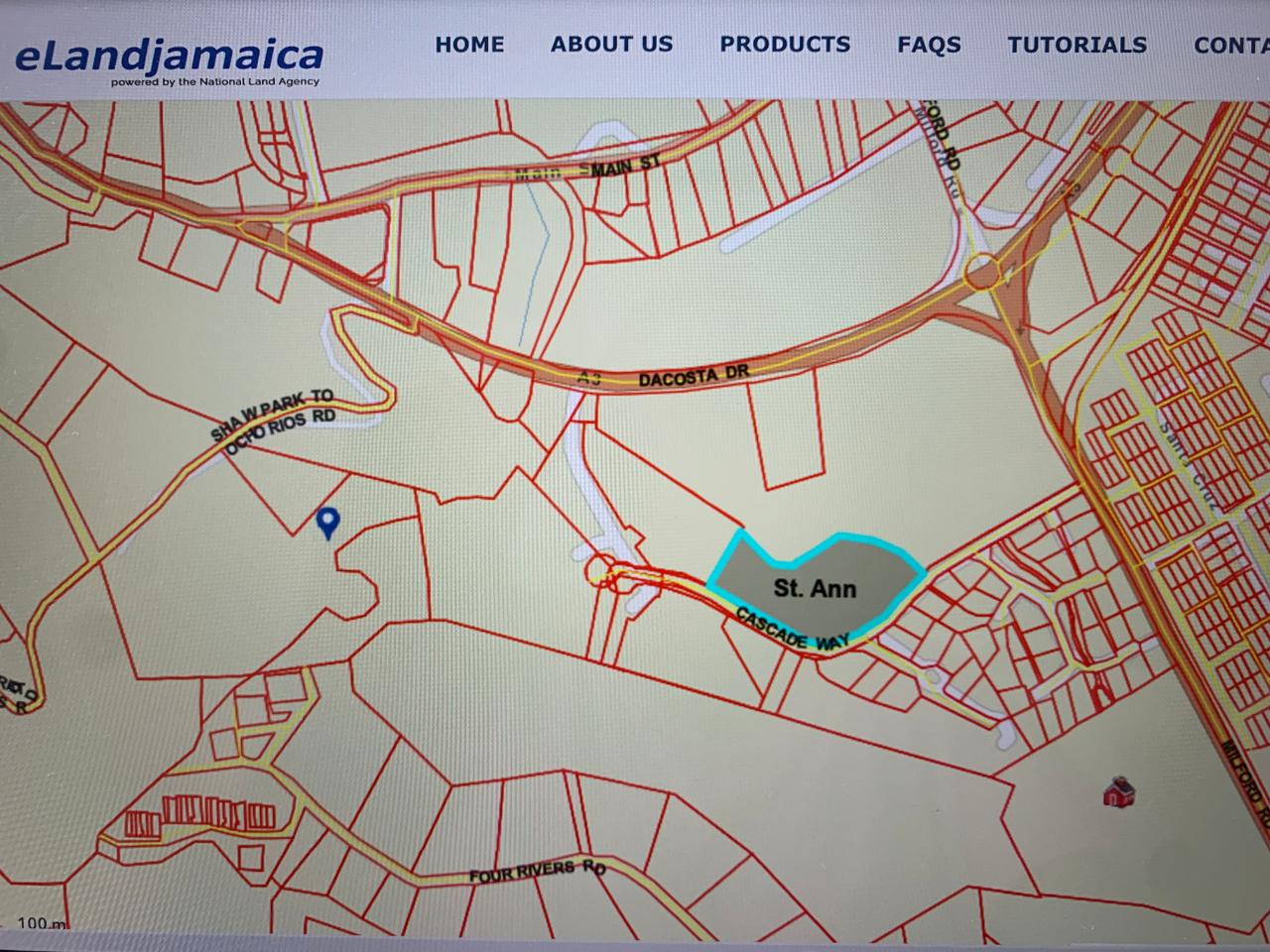Open the FAQS page
The width and height of the screenshot is (1270, 952).
pyautogui.click(x=928, y=45)
